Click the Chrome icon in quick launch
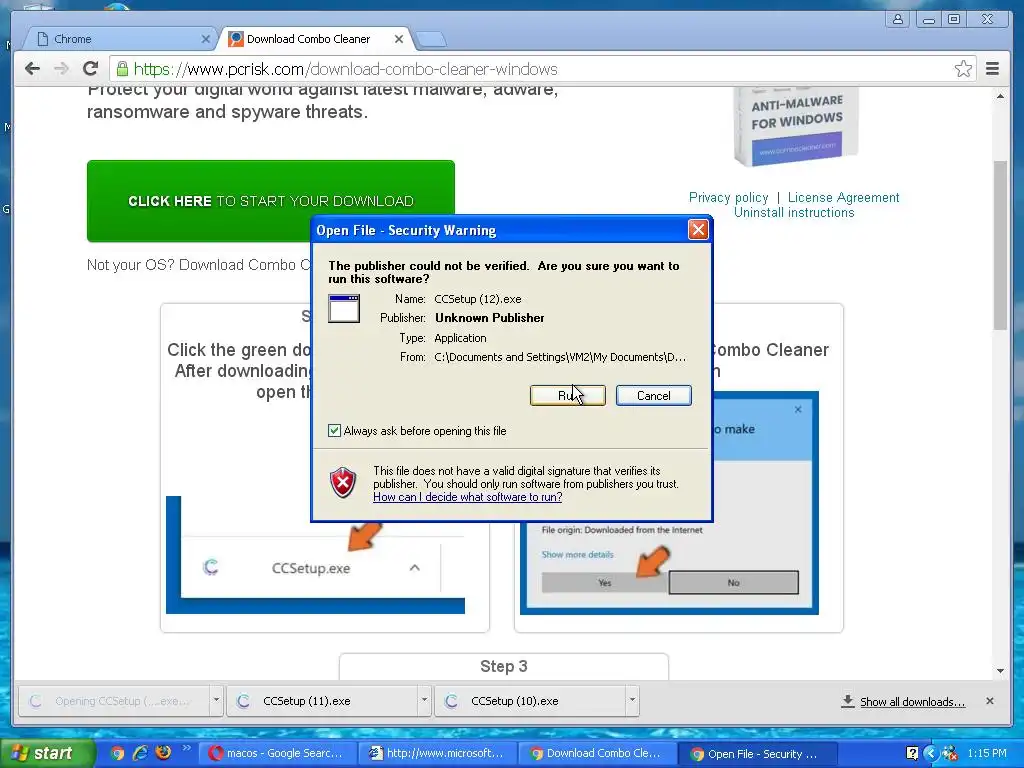Viewport: 1024px width, 768px height. pyautogui.click(x=118, y=753)
